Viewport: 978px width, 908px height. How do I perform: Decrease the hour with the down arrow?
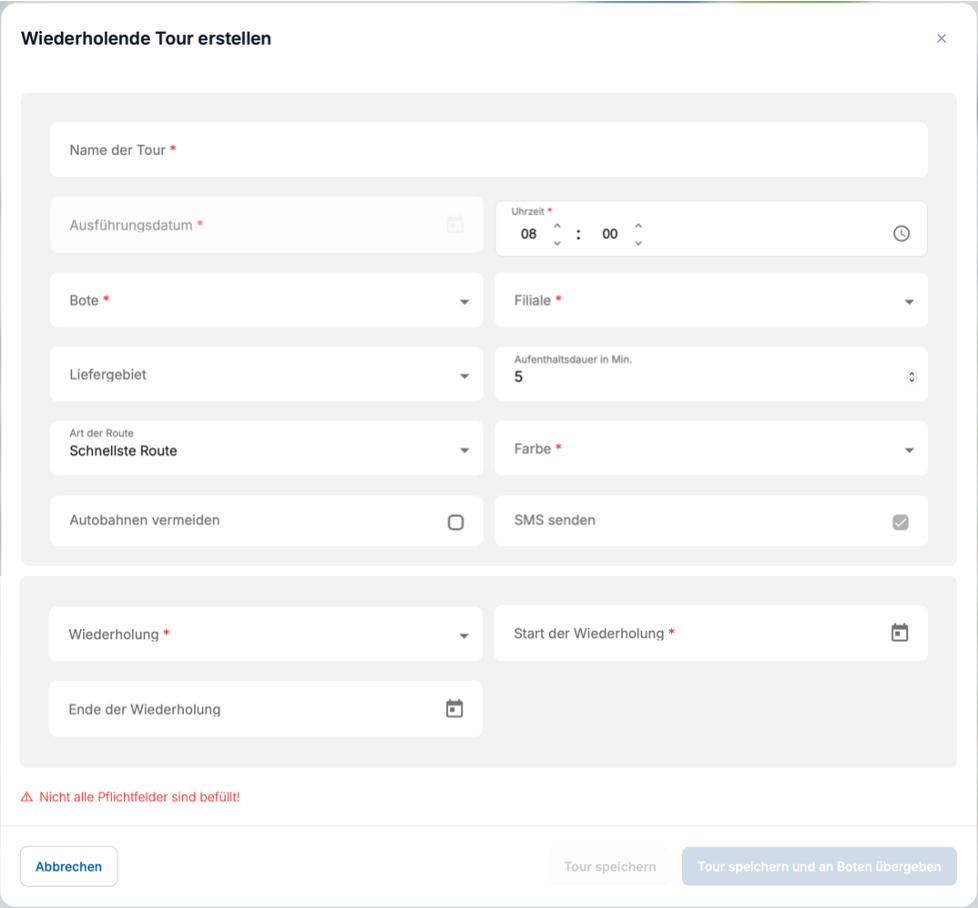pyautogui.click(x=557, y=243)
